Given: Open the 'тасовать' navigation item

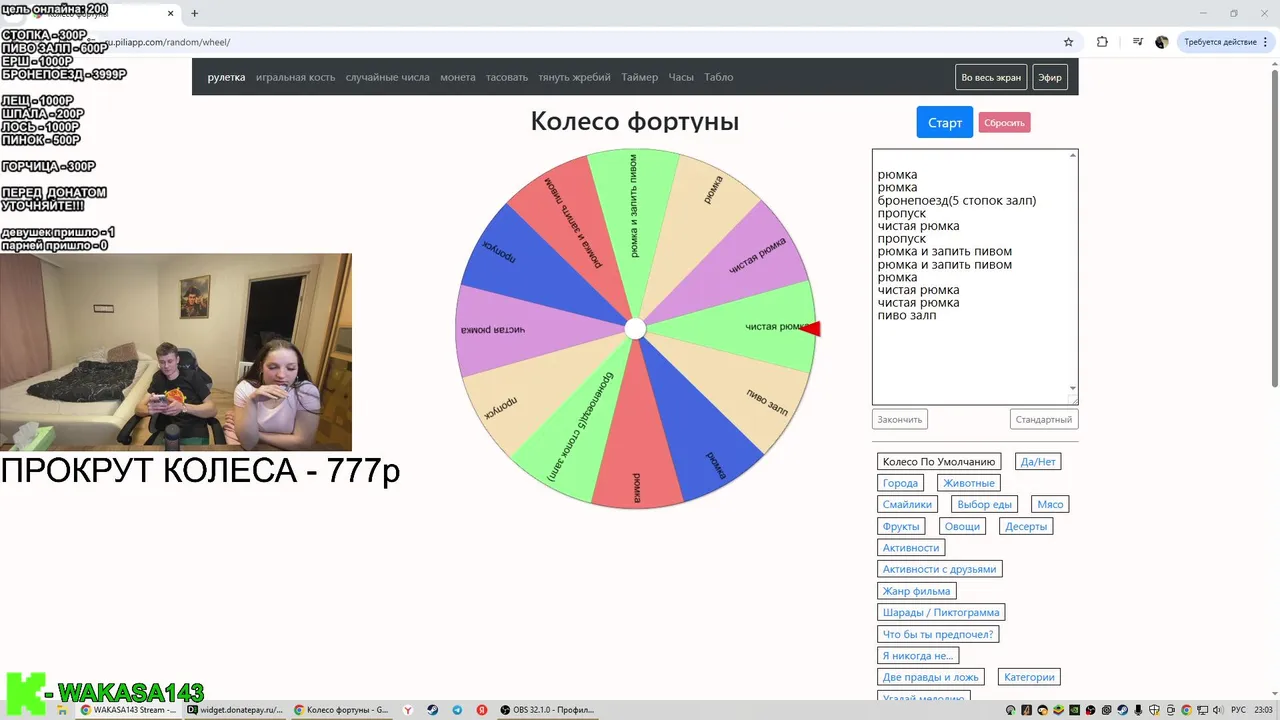Looking at the screenshot, I should click(507, 77).
